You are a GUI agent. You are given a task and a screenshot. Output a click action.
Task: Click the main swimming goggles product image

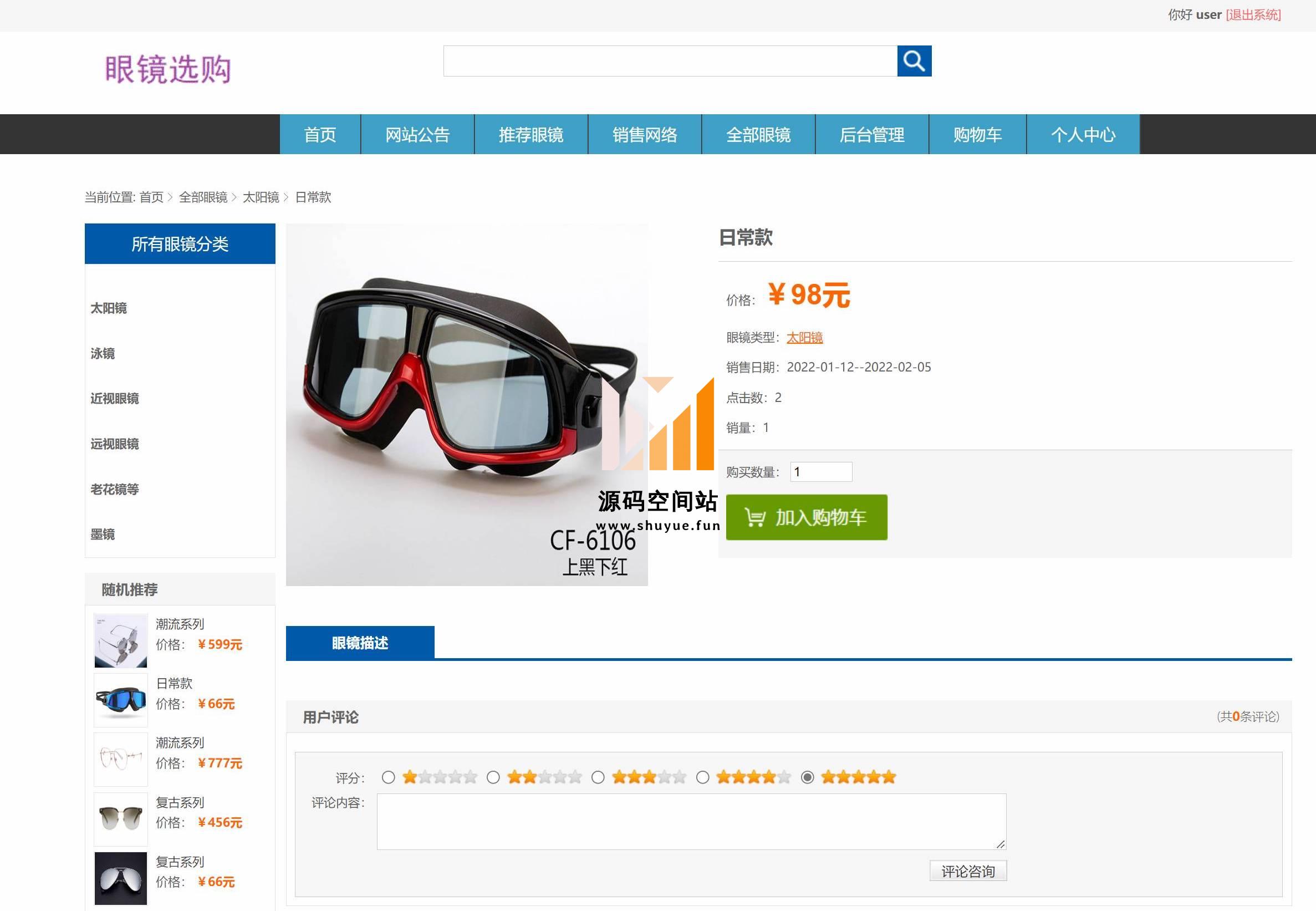467,405
